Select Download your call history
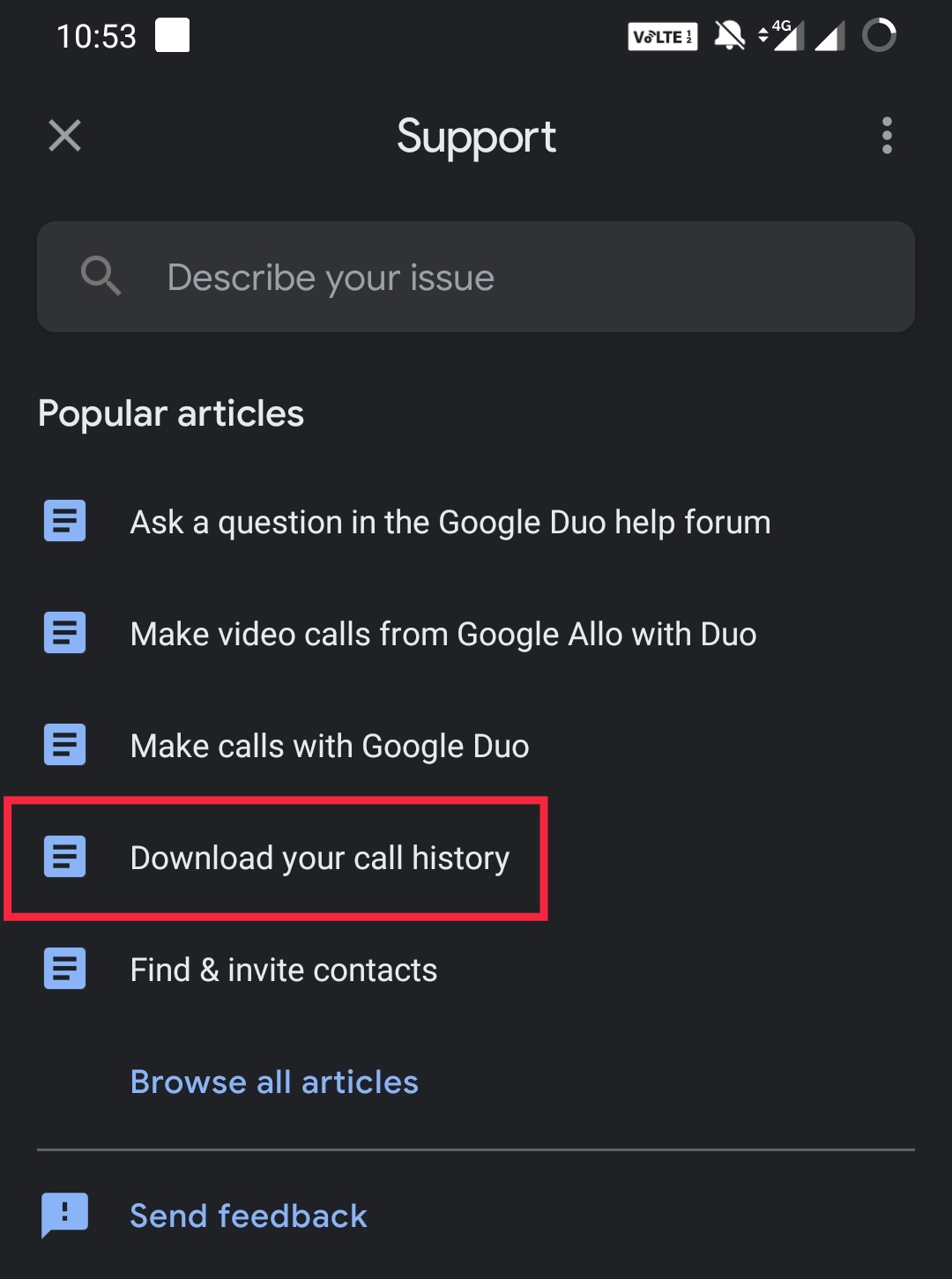This screenshot has width=952, height=1279. pyautogui.click(x=319, y=856)
